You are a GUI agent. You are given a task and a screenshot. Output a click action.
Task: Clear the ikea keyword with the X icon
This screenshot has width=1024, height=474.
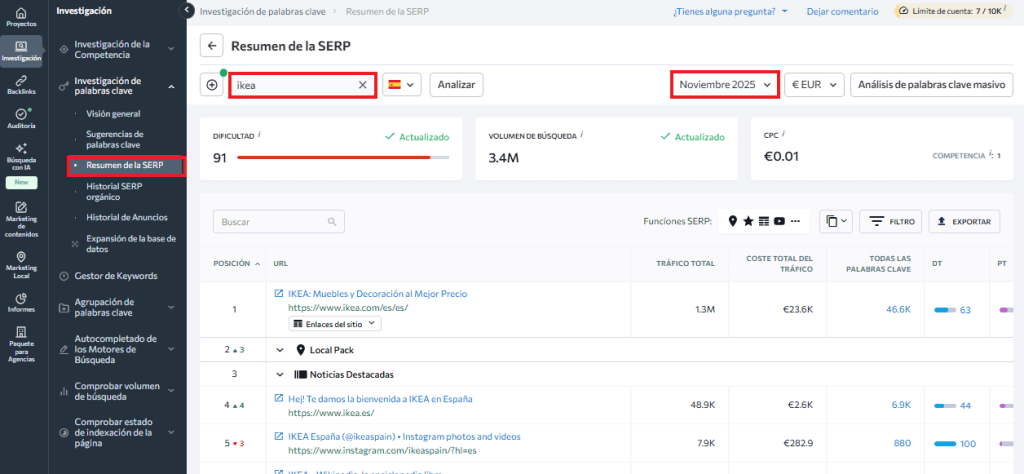click(362, 85)
